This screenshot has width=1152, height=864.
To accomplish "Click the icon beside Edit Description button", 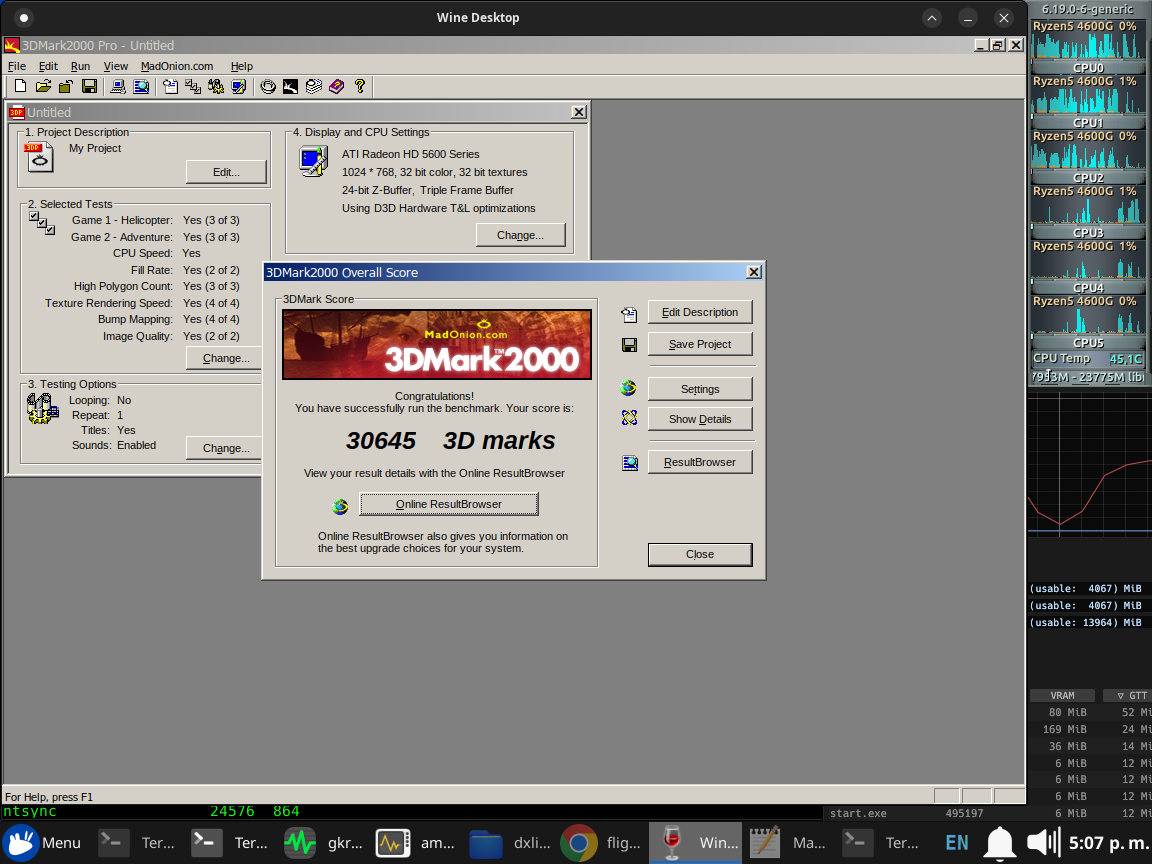I will click(x=629, y=314).
